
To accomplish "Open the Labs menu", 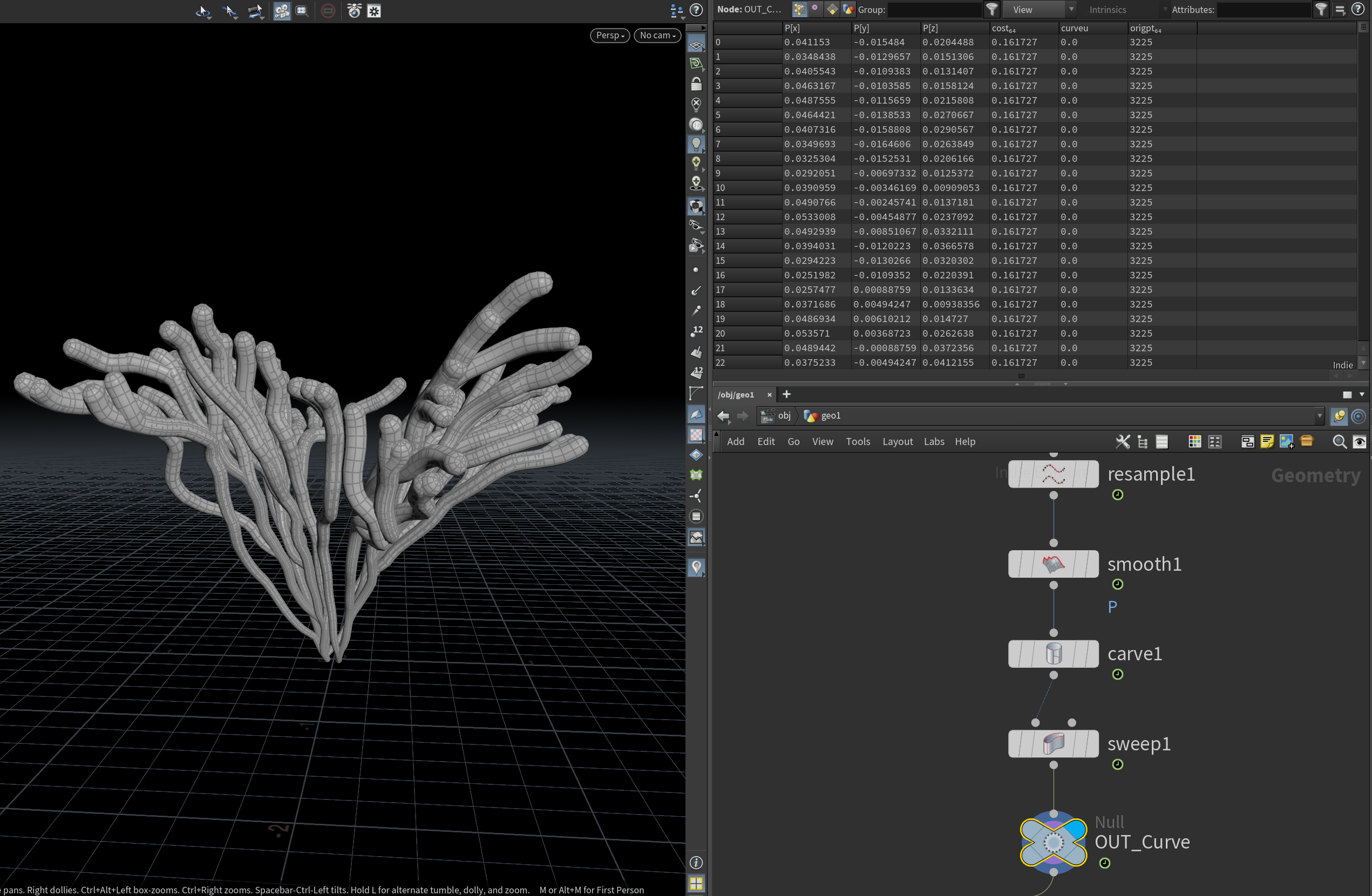I will [934, 441].
